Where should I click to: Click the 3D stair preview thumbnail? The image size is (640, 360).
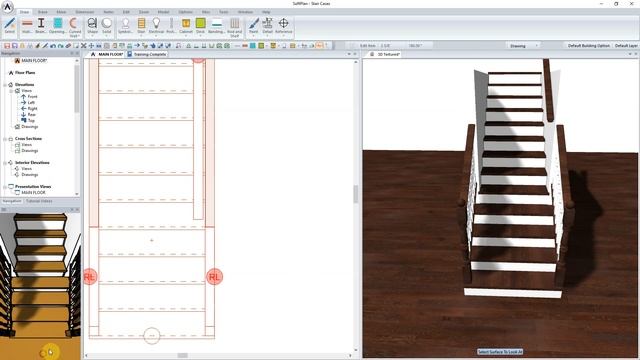(x=40, y=286)
